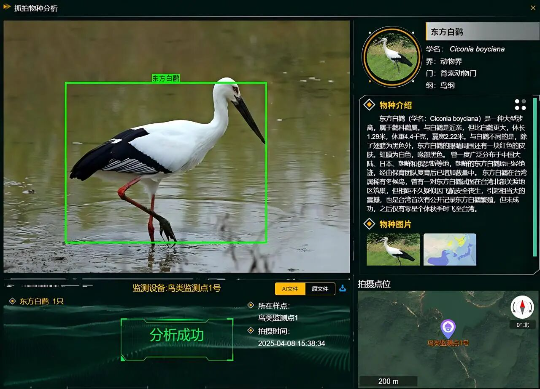The height and width of the screenshot is (389, 540).
Task: Select the purple camera location marker
Action: pos(448,328)
